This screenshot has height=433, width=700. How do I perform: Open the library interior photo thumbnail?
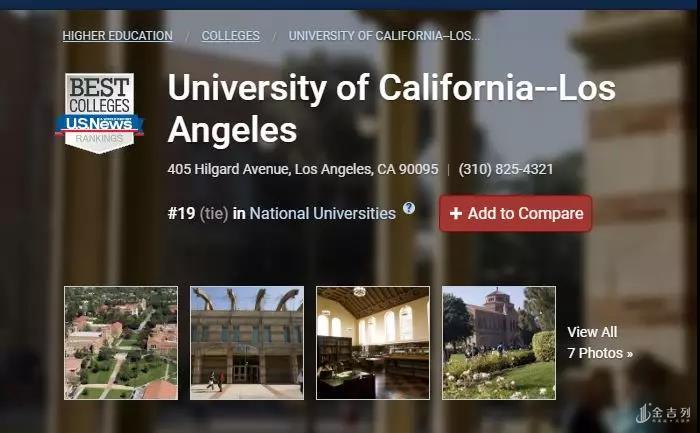(x=373, y=343)
